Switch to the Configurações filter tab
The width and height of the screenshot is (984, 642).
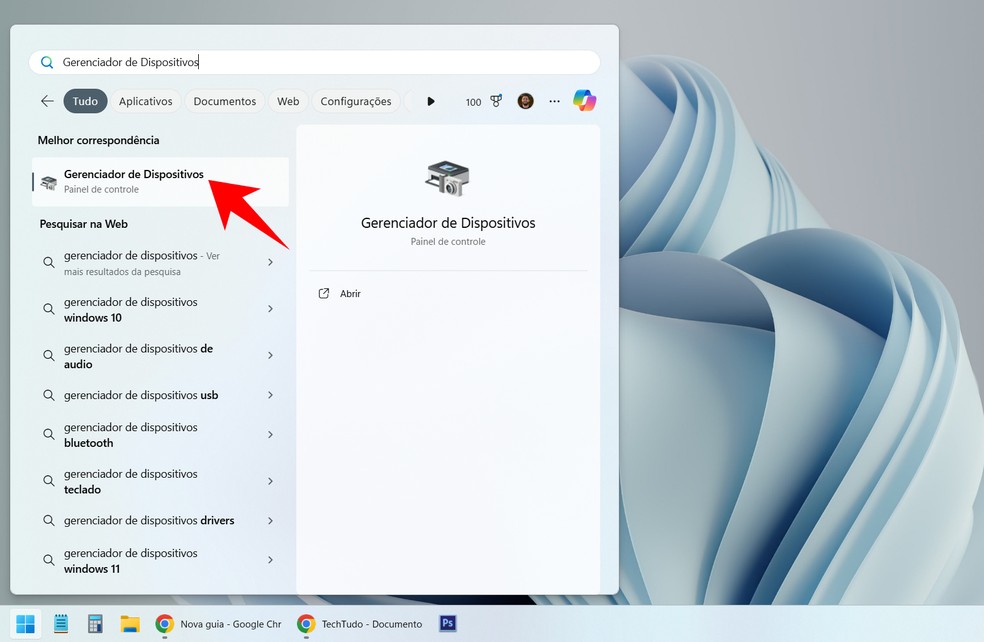tap(356, 101)
